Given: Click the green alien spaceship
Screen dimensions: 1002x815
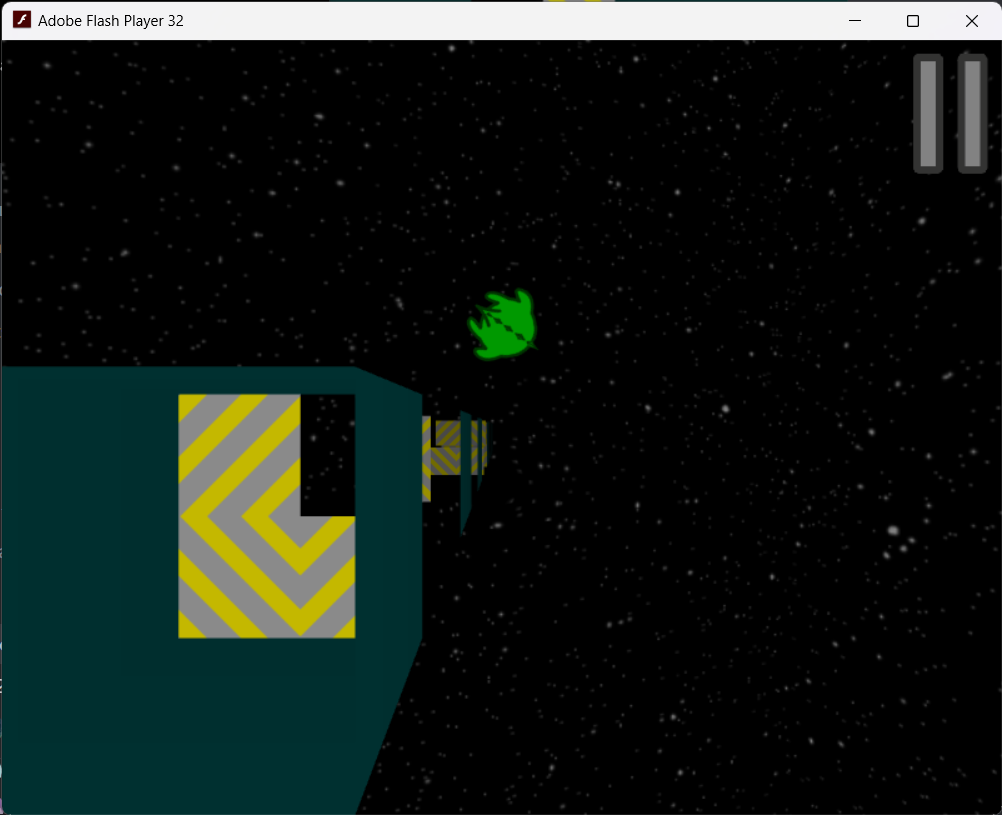Looking at the screenshot, I should tap(502, 325).
